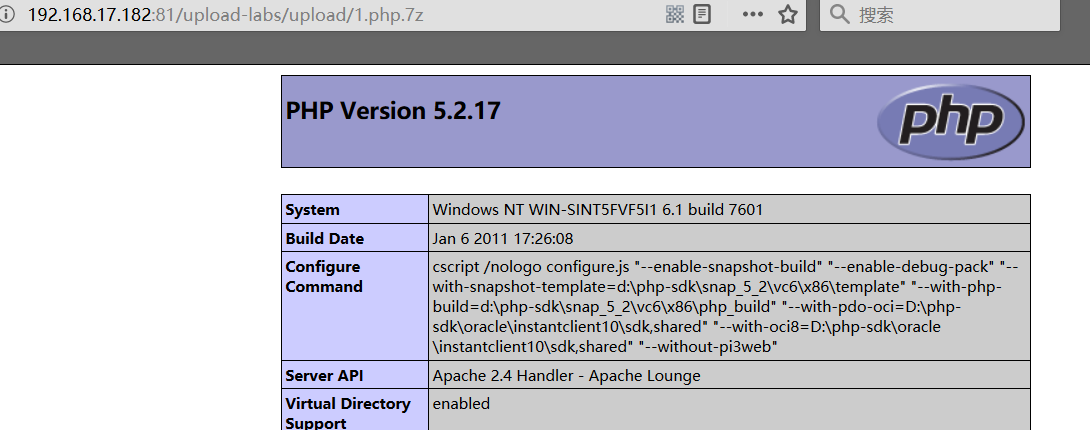Select the Build Date row label

(x=325, y=239)
